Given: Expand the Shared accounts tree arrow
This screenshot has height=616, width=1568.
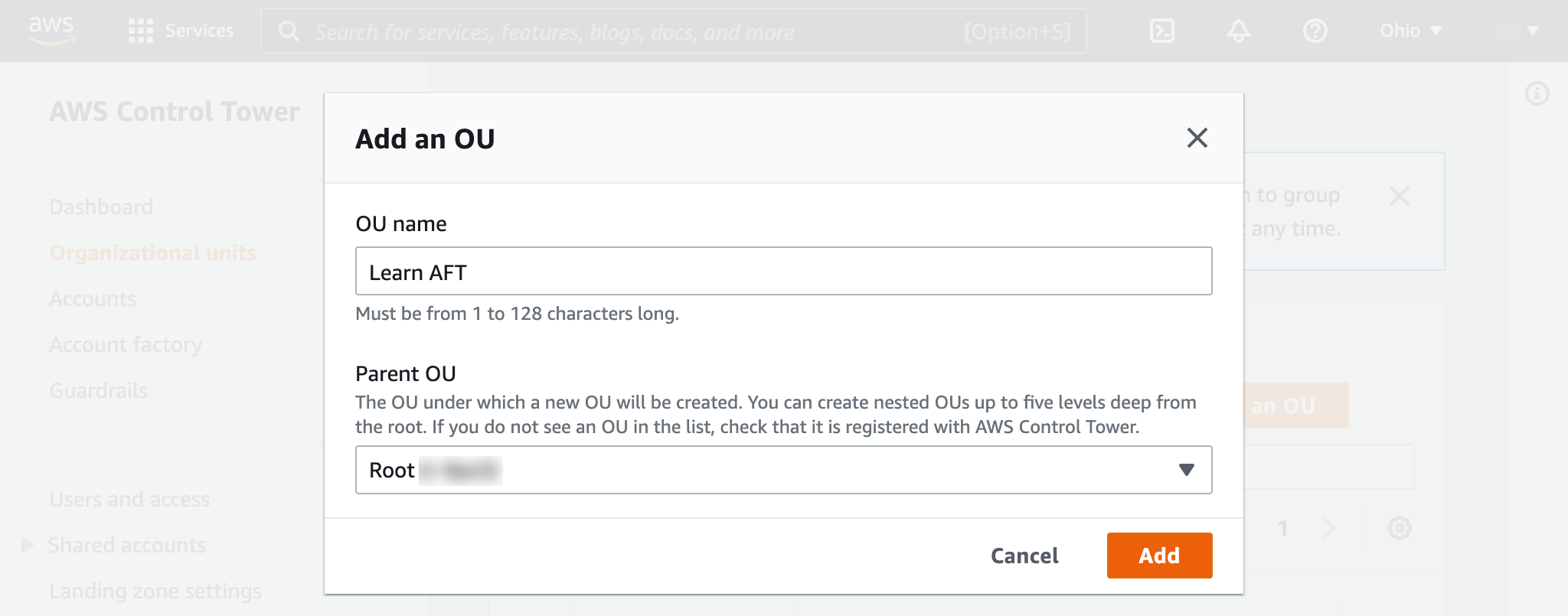Looking at the screenshot, I should pyautogui.click(x=28, y=545).
